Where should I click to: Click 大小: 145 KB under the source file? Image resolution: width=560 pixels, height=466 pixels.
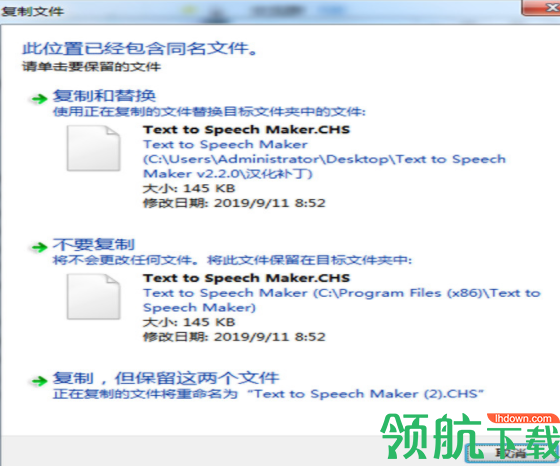[189, 188]
